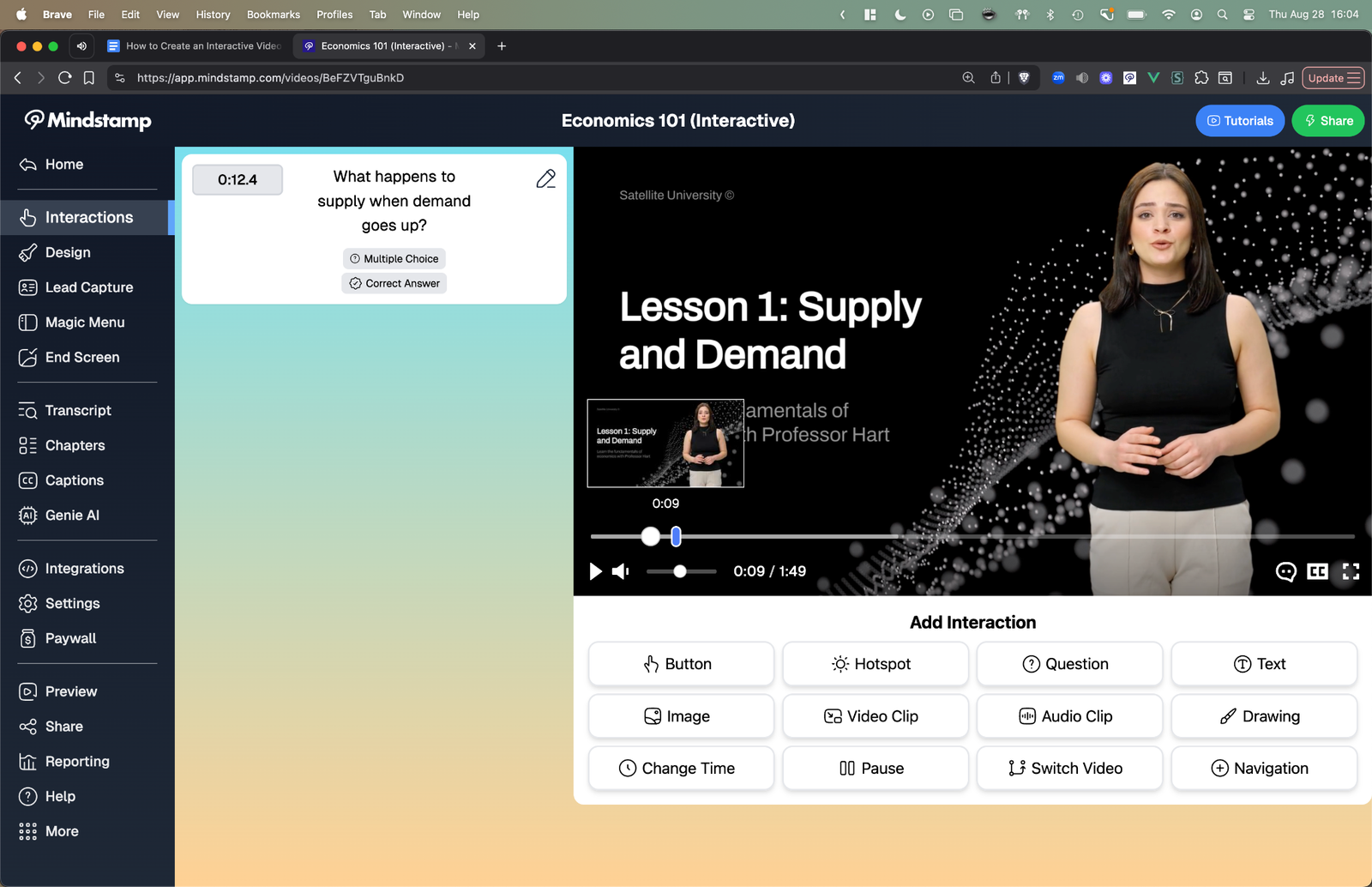Open the Brave Bookmarks menu
The image size is (1372, 887).
point(273,15)
